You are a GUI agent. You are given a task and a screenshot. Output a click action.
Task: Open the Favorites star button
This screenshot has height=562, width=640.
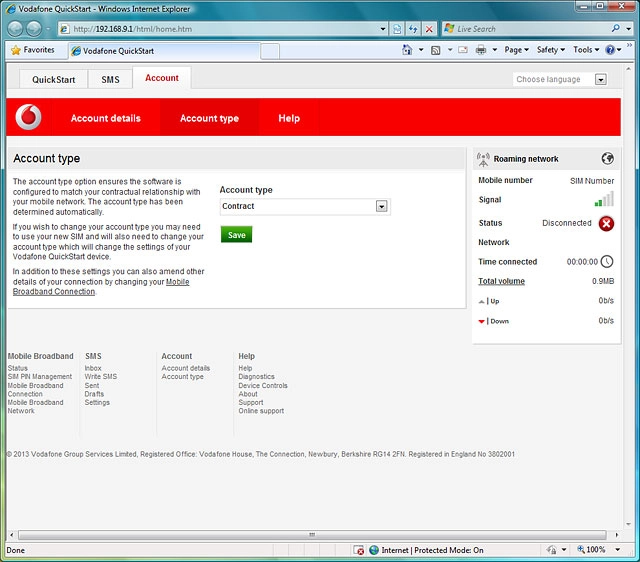pos(33,50)
